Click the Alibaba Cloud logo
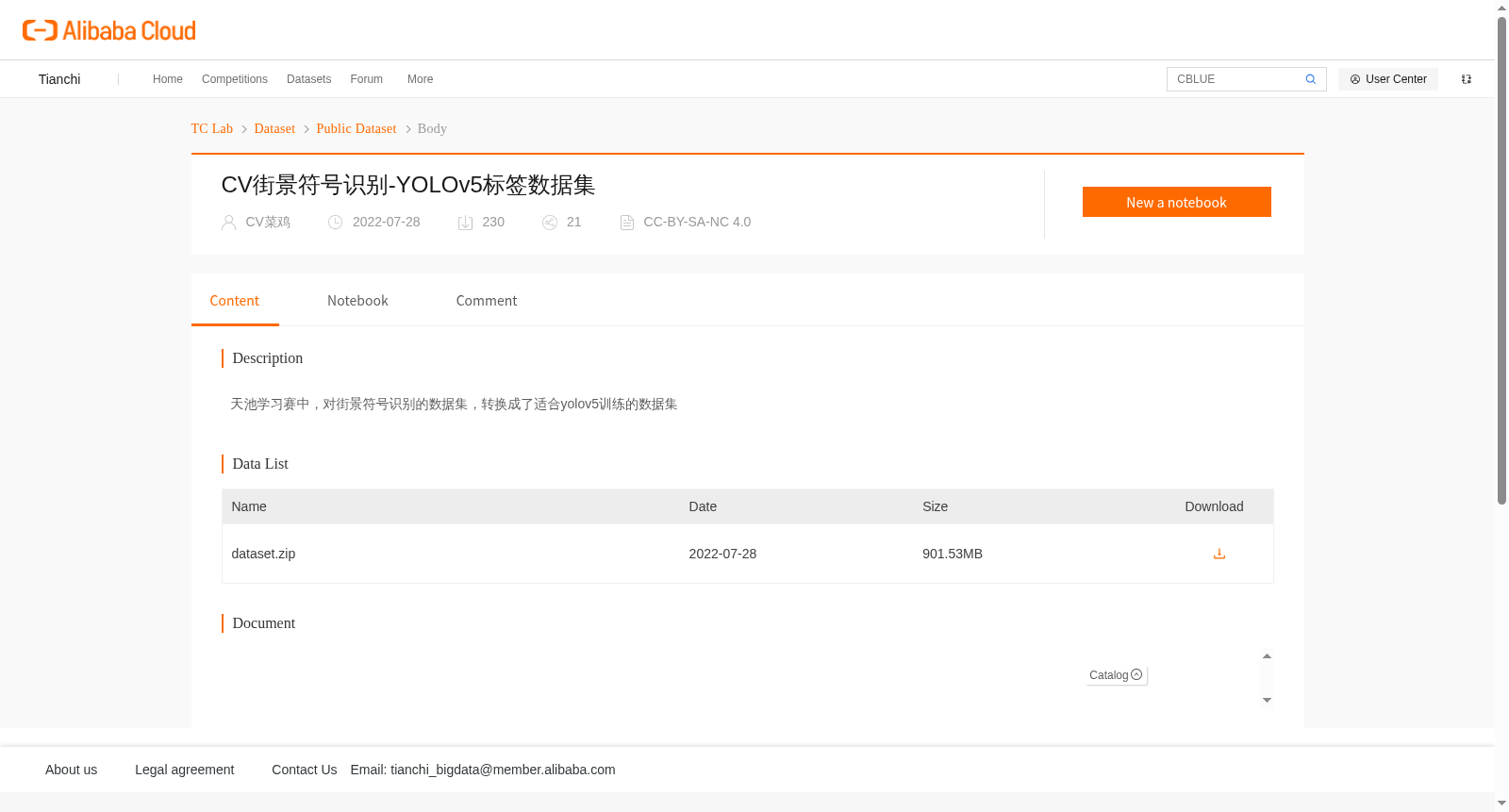The image size is (1509, 812). [109, 30]
